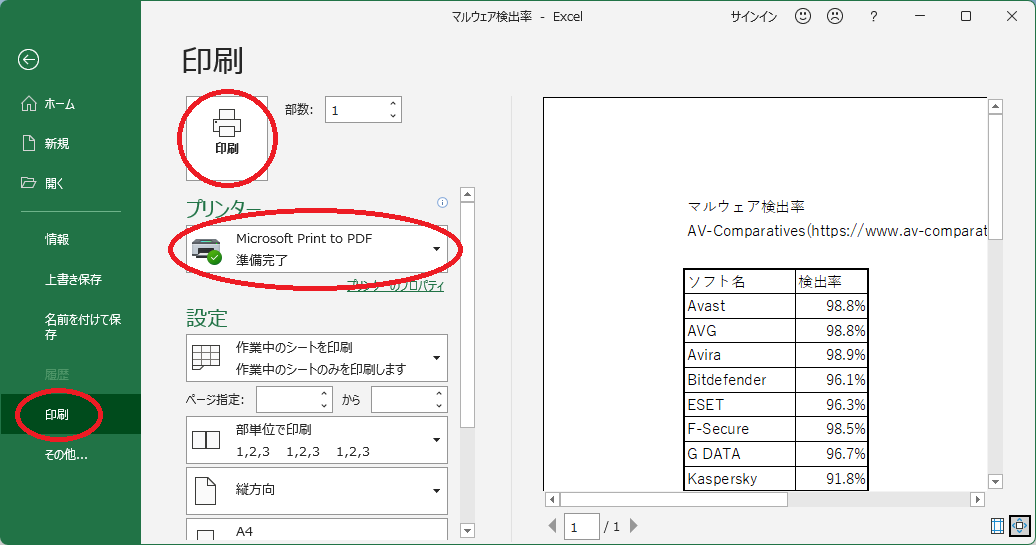The image size is (1036, 545).
Task: Open Help with the question mark
Action: click(873, 17)
